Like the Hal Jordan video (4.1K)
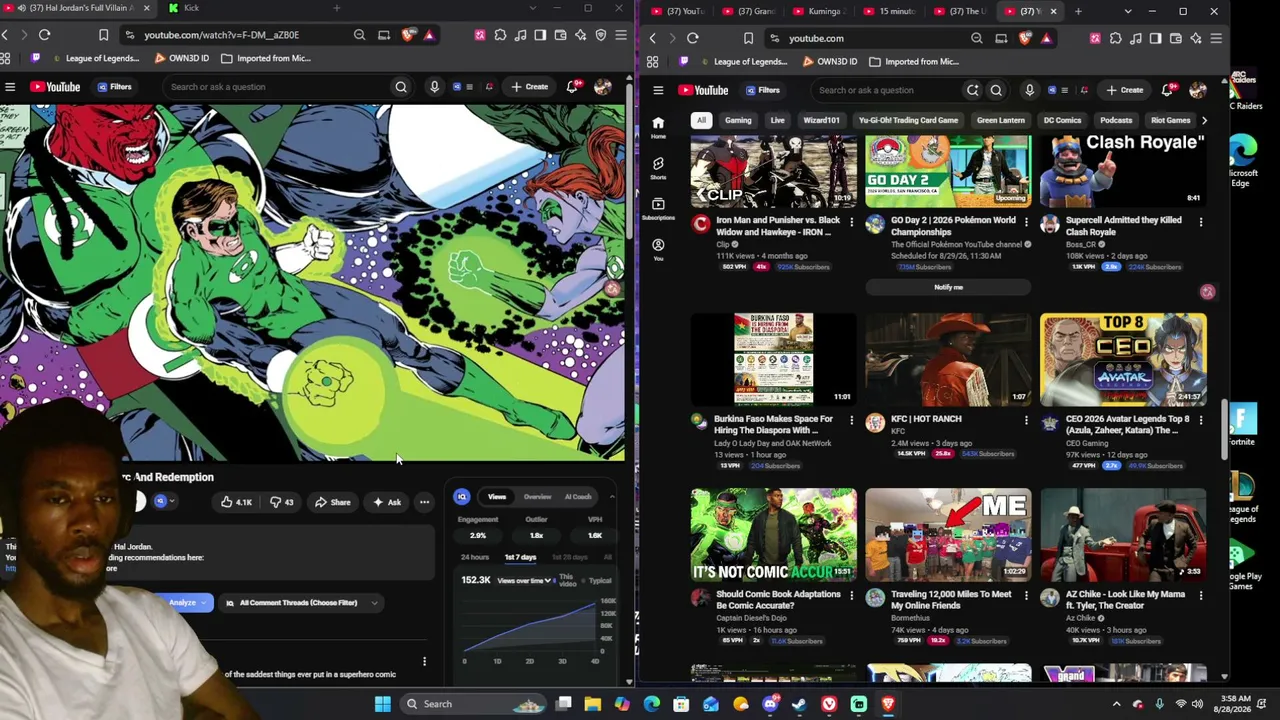This screenshot has width=1280, height=720. point(236,502)
